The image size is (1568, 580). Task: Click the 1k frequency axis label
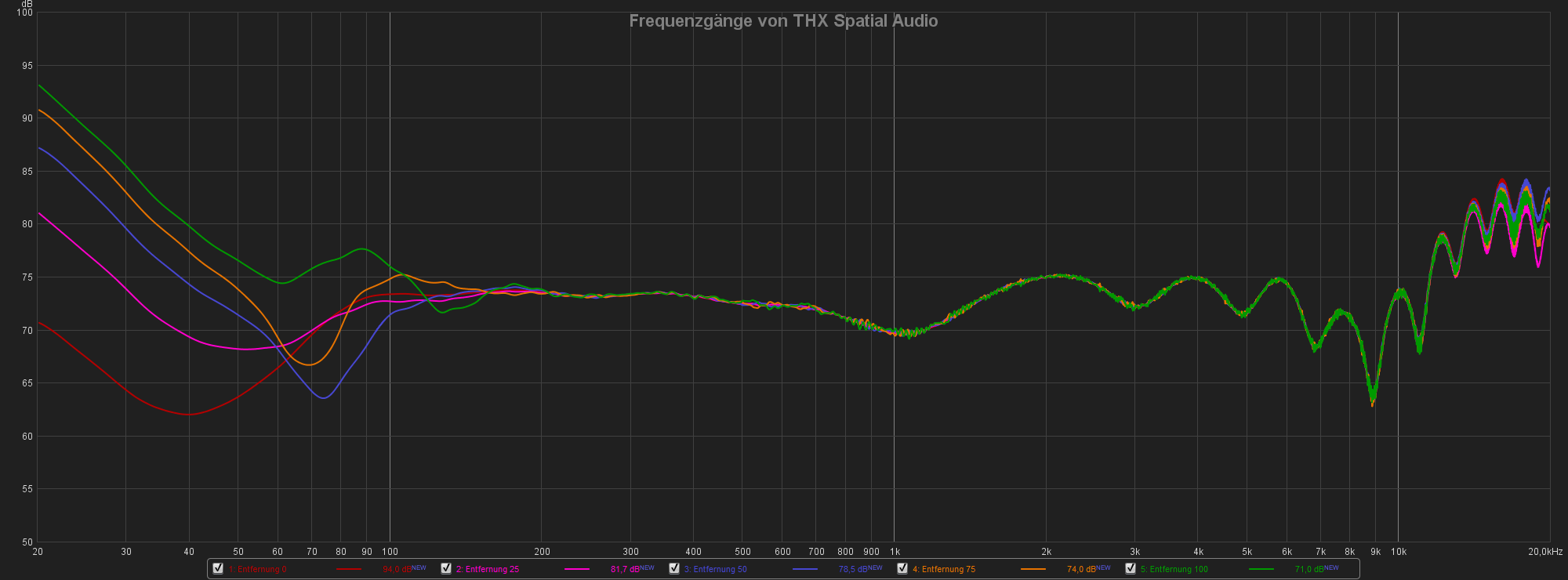click(895, 552)
